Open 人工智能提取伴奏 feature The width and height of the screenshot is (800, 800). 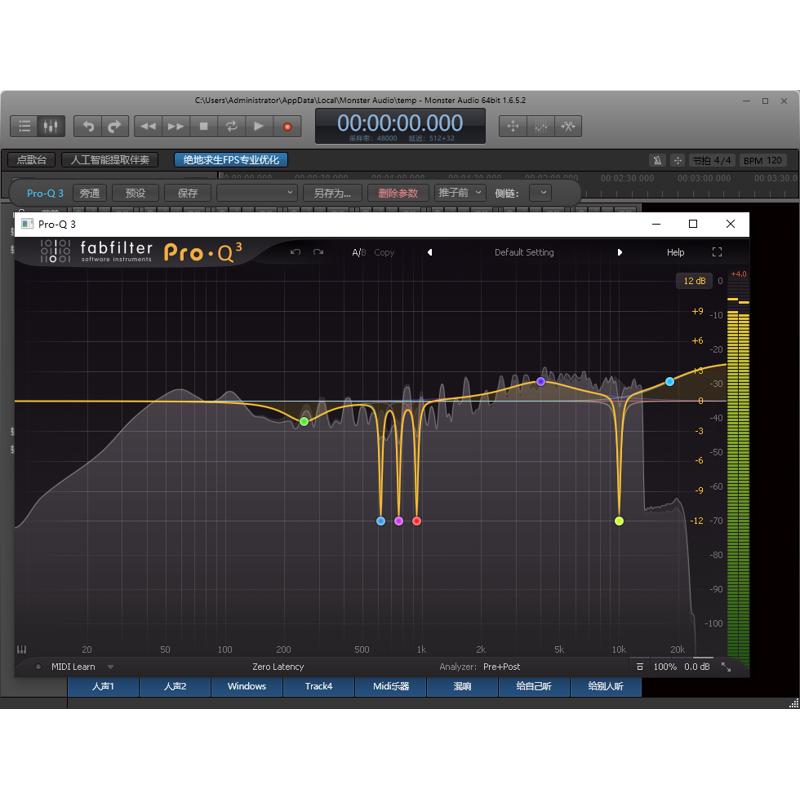coord(110,160)
